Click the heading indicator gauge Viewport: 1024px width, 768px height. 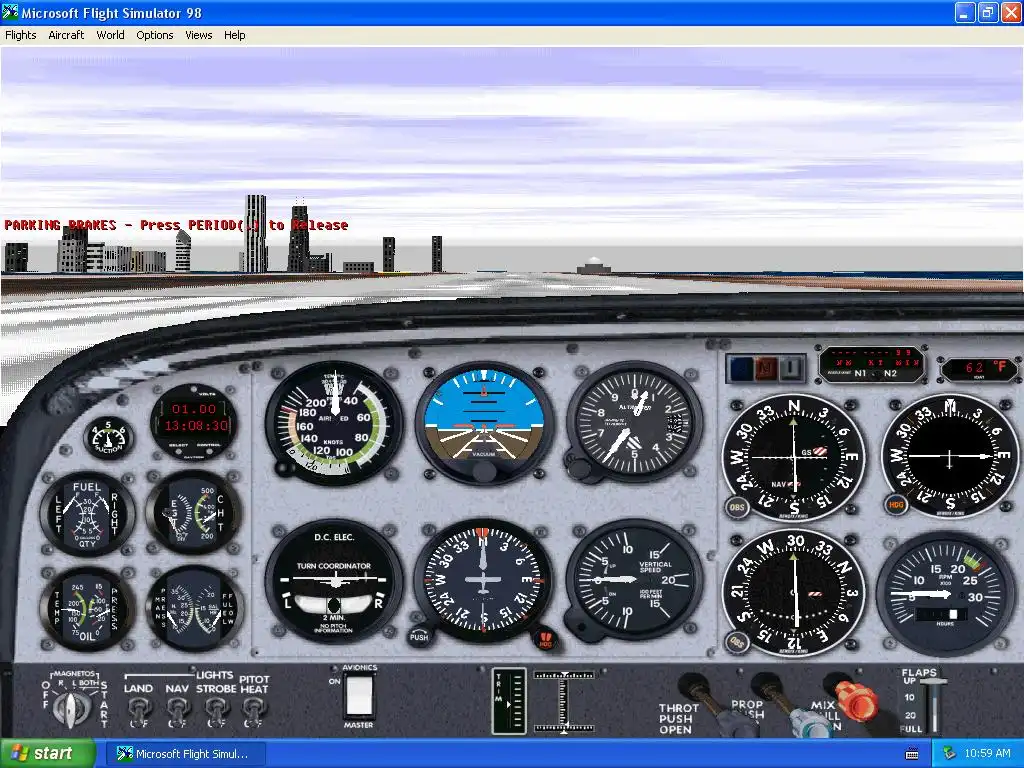483,580
